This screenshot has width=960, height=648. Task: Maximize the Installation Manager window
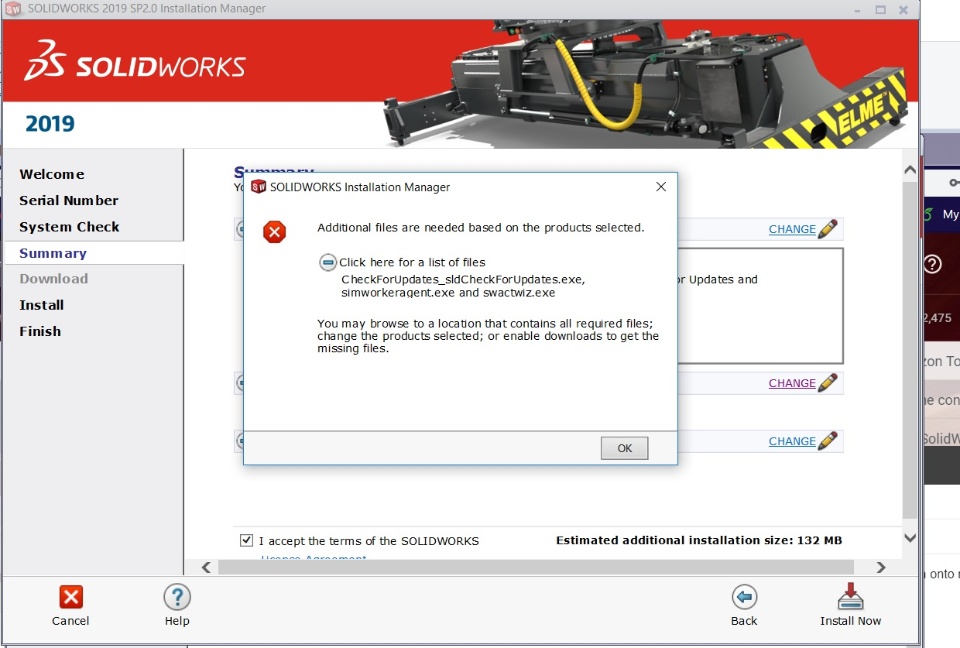880,9
